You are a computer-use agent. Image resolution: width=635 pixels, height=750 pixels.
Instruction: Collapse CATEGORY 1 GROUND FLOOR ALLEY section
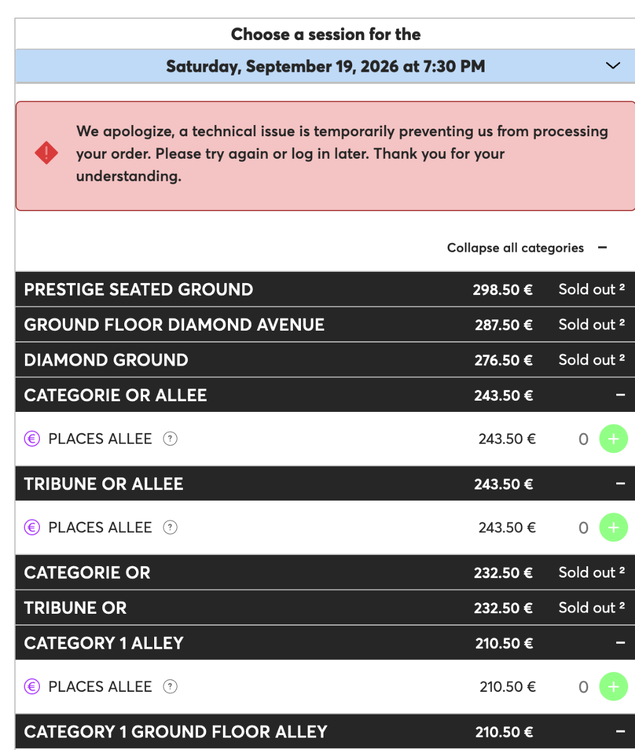[x=620, y=731]
